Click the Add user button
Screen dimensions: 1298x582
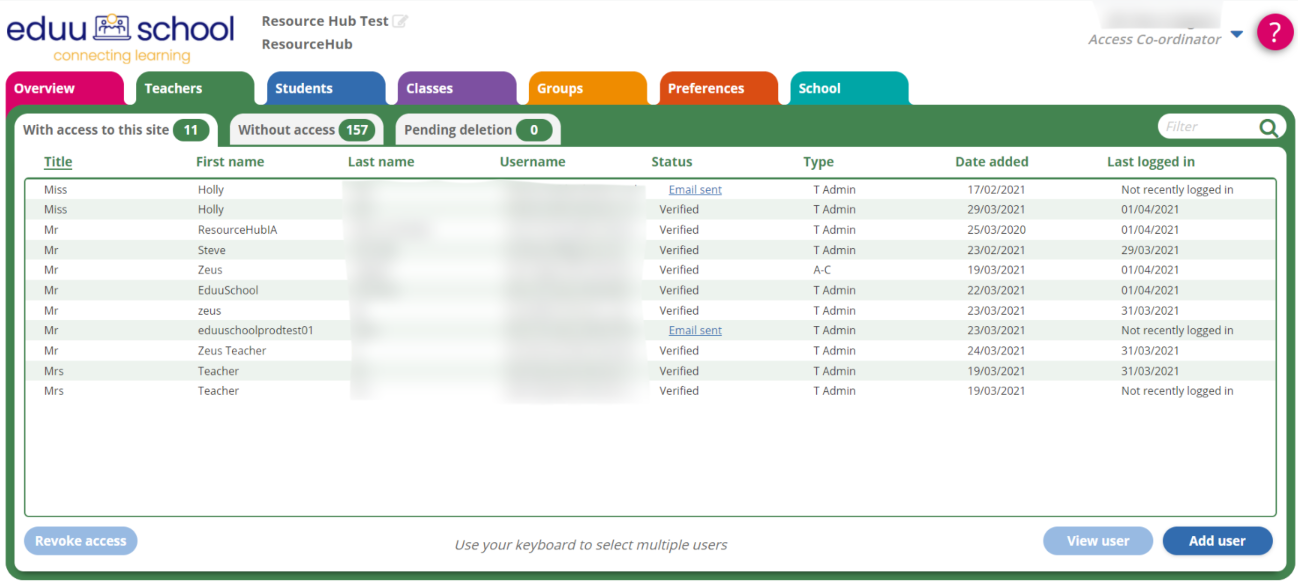(1217, 541)
